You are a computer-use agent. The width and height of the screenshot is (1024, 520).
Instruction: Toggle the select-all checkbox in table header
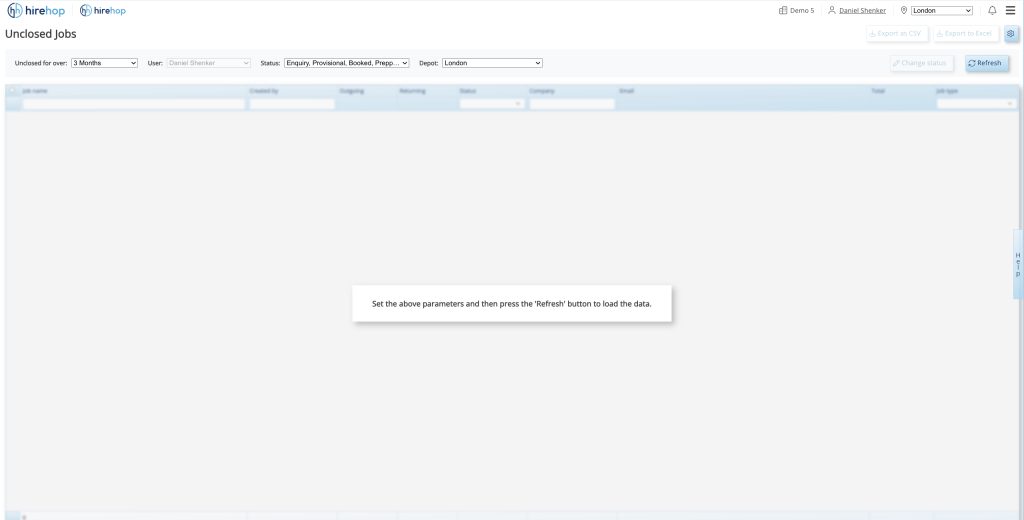(12, 91)
